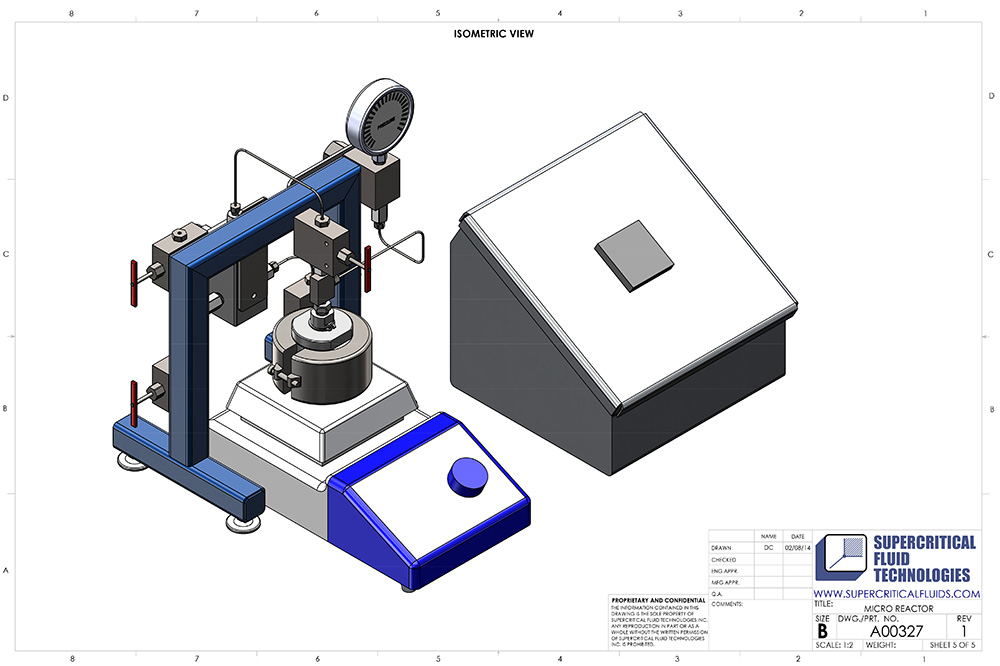Select the Supercritical Fluid Technologies logo icon
The height and width of the screenshot is (666, 1000).
coord(841,558)
